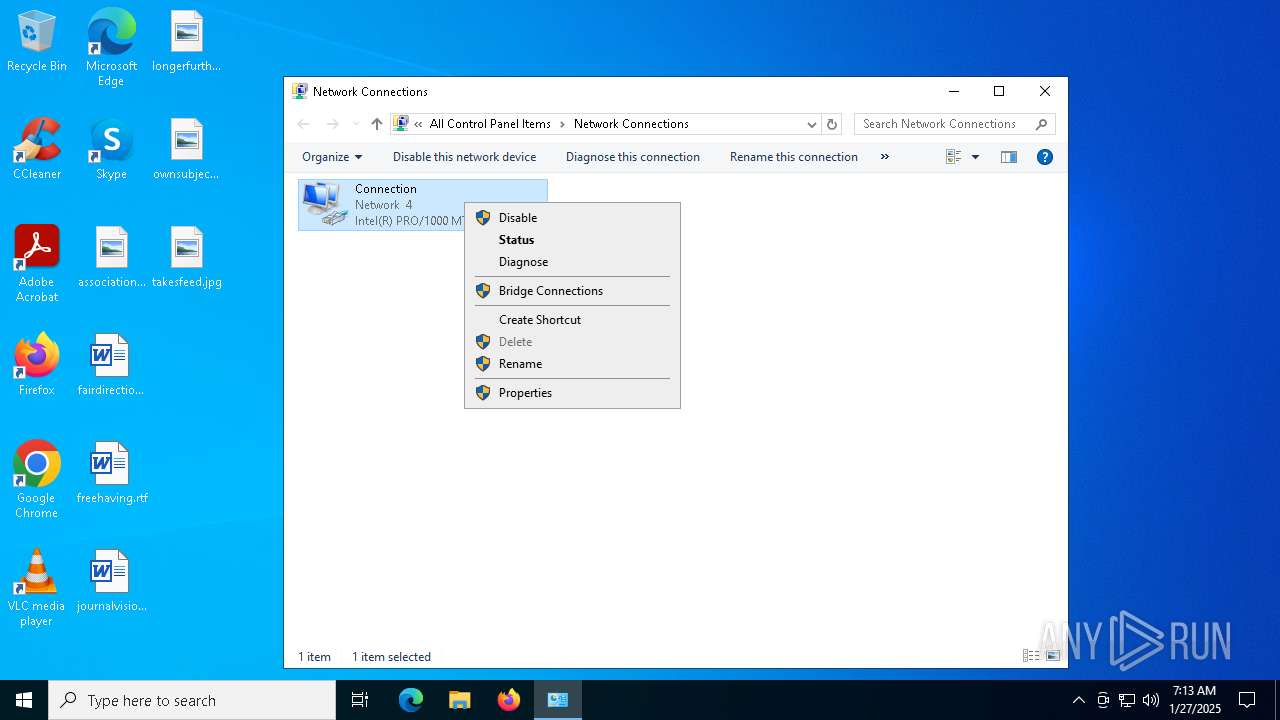Screen dimensions: 1280x720
Task: Expand breadcrumb arrow after All Control Panel Items
Action: tap(562, 124)
